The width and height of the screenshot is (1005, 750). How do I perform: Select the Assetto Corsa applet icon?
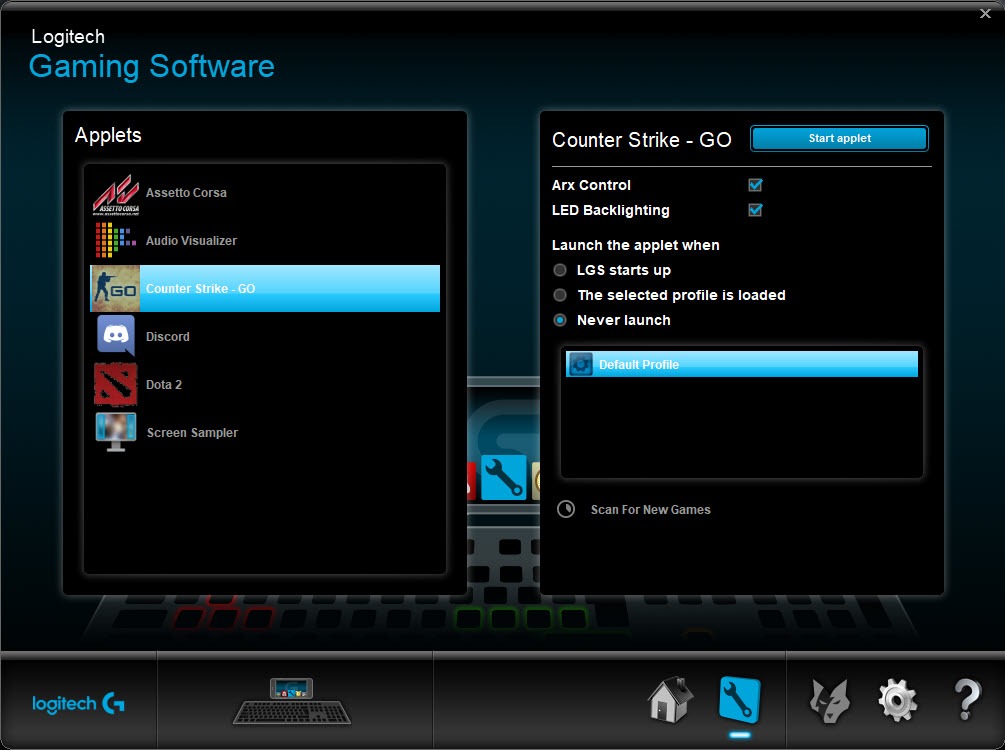pyautogui.click(x=116, y=194)
